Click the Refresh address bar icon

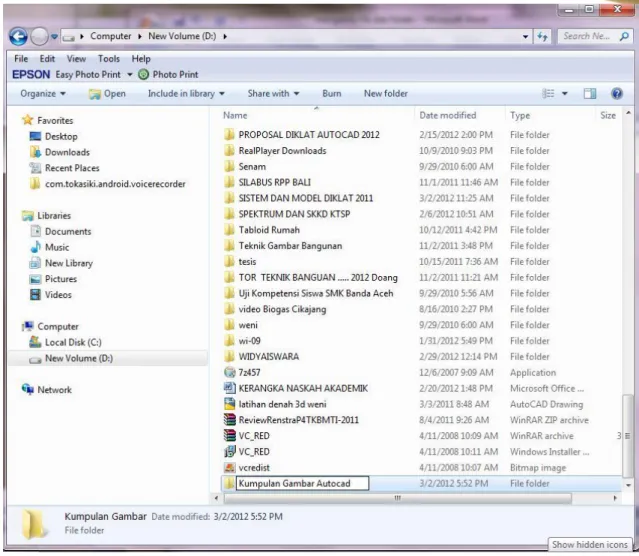(x=542, y=37)
